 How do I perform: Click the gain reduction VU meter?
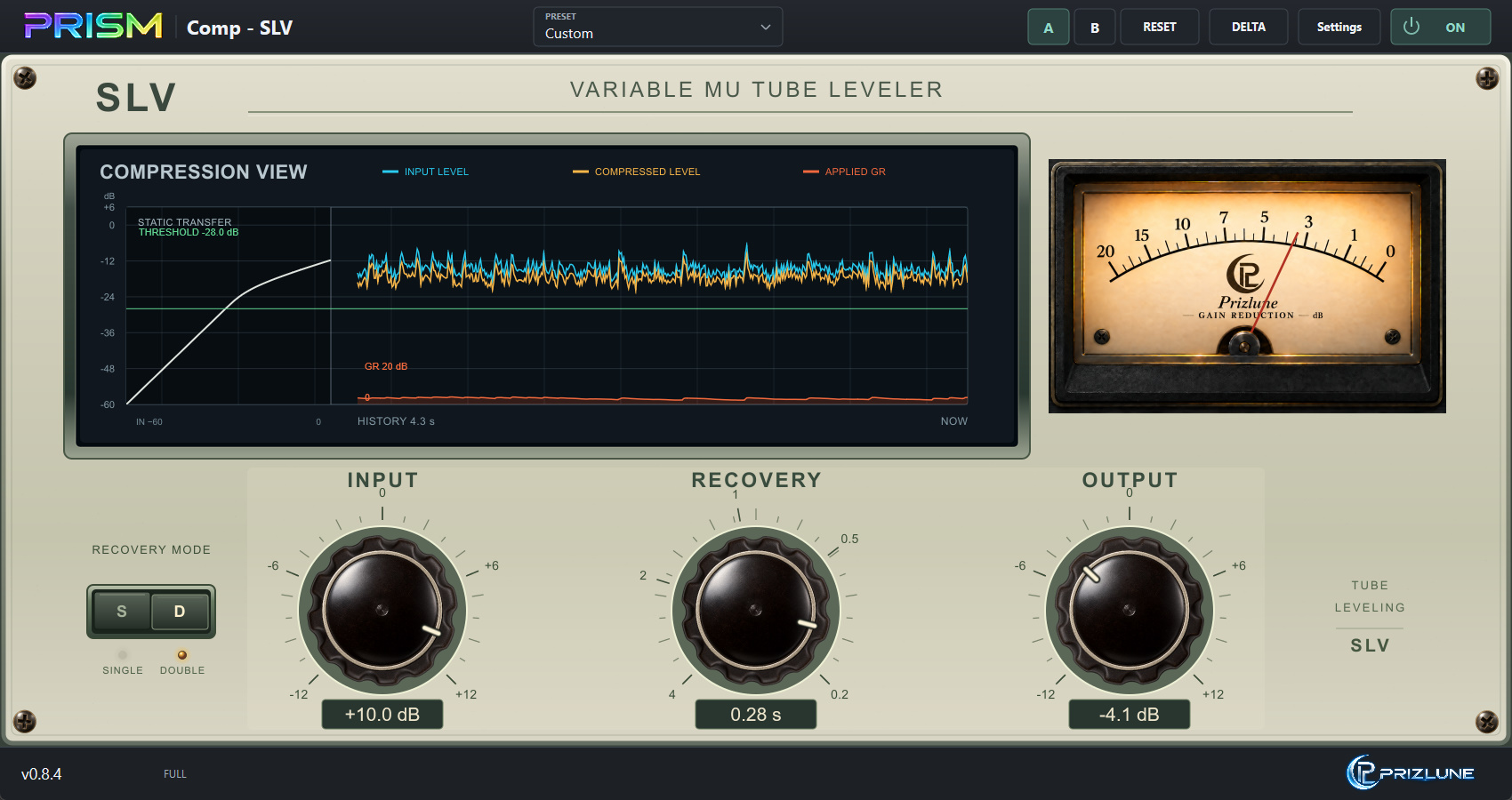1247,286
